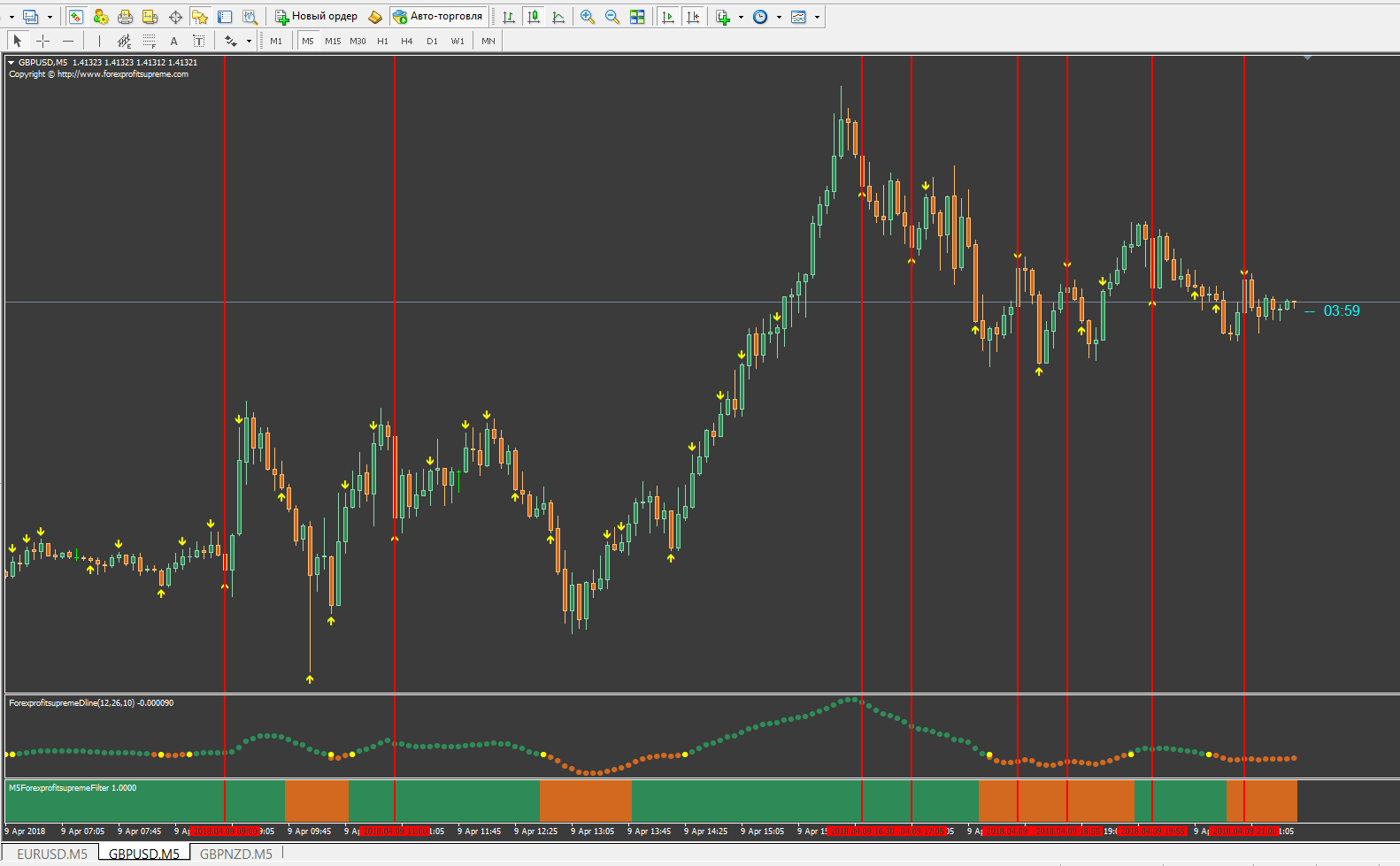1400x866 pixels.
Task: Zoom out of the chart
Action: pyautogui.click(x=612, y=17)
